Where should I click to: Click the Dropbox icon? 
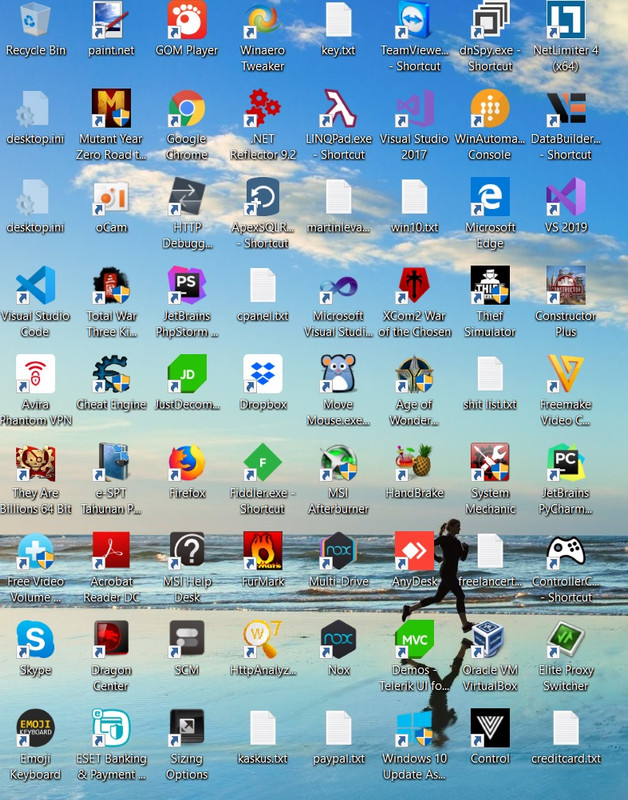[262, 374]
